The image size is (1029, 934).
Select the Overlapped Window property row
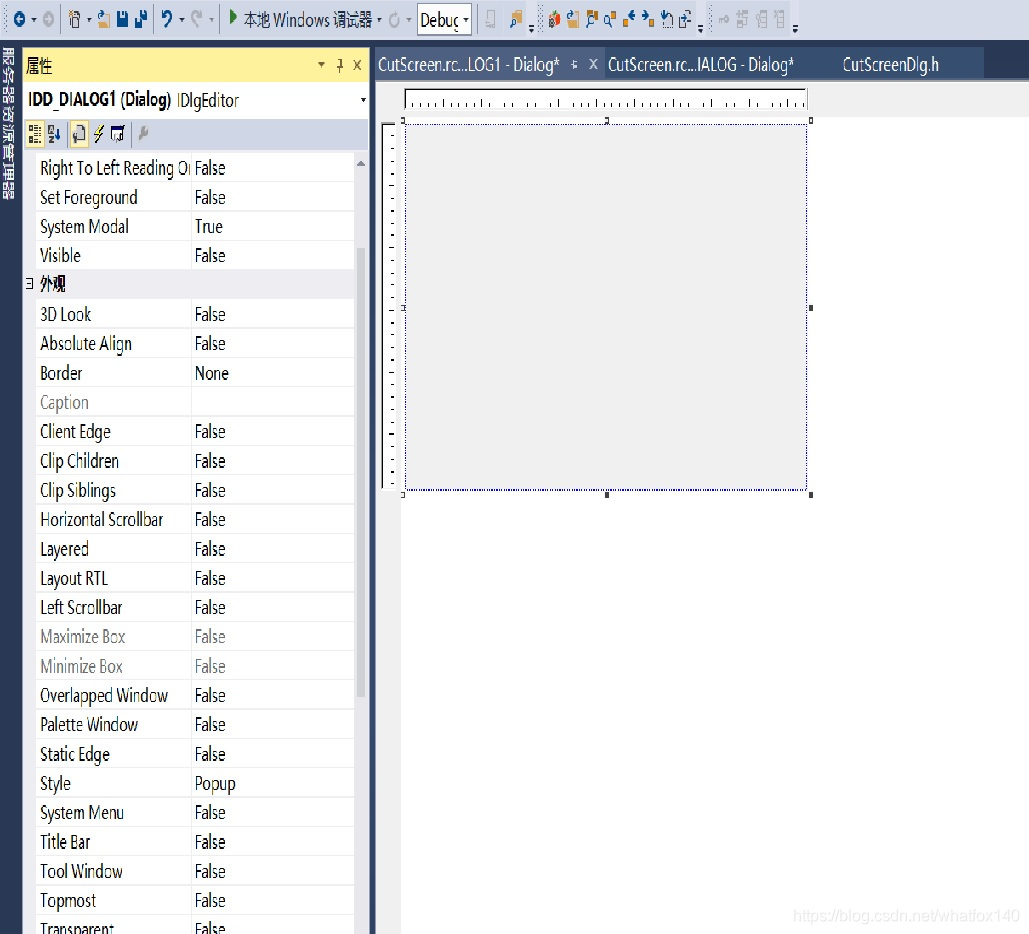[195, 696]
